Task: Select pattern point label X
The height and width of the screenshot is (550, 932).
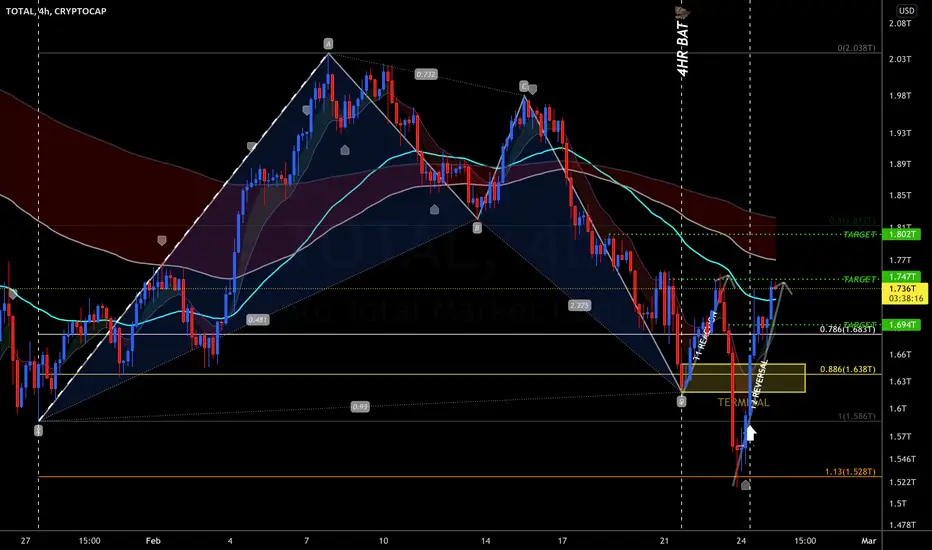Action: [38, 430]
